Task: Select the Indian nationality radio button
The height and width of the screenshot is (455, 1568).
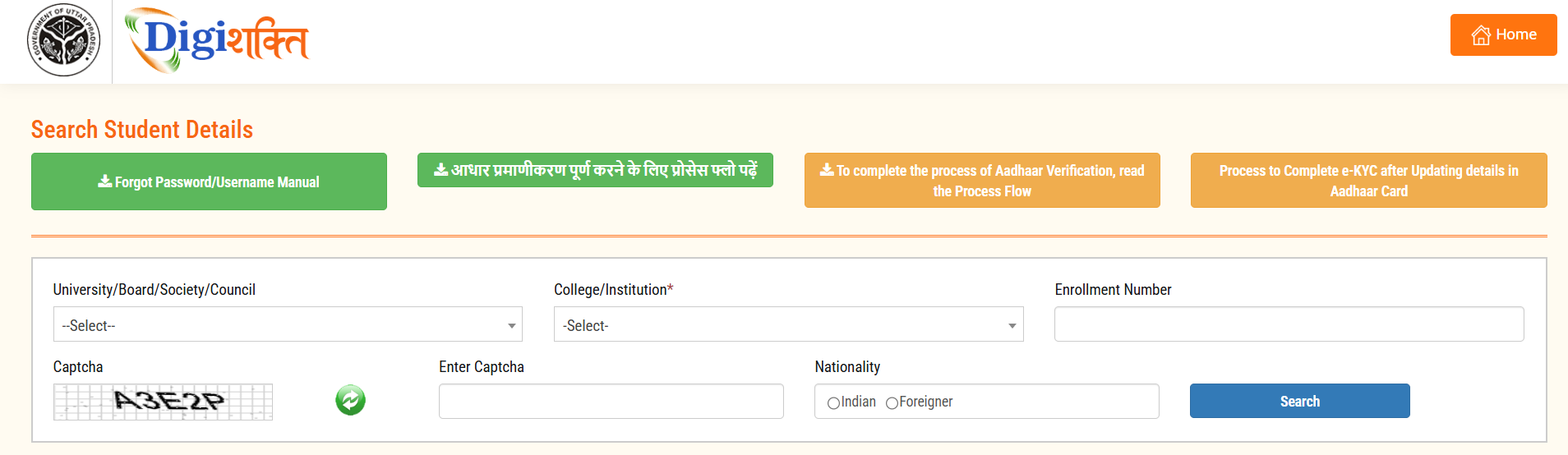Action: click(833, 403)
